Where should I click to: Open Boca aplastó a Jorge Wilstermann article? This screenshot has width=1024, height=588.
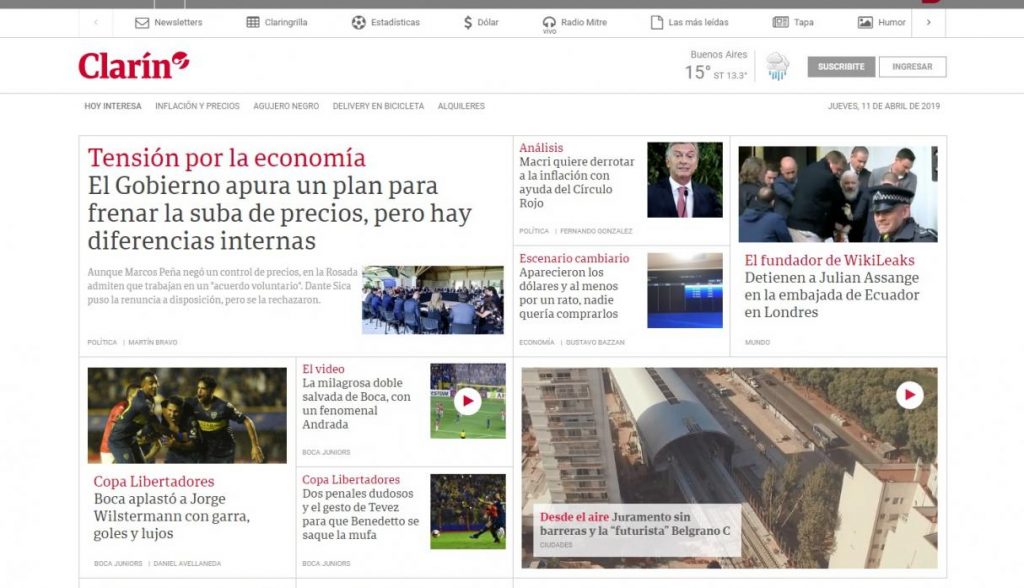172,516
